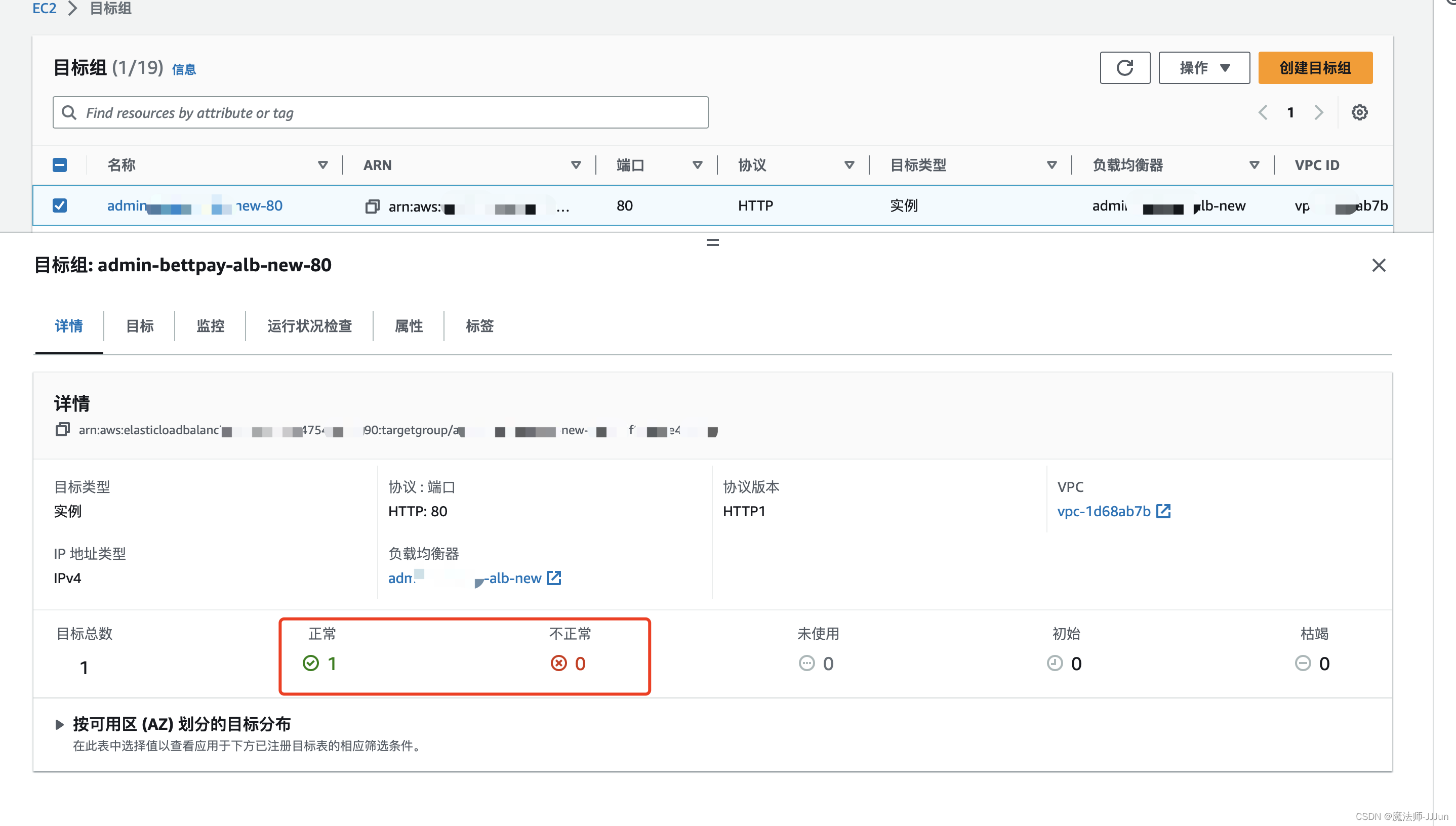Open the vpc-1d68ab7b link
The image size is (1456, 826).
[1104, 511]
